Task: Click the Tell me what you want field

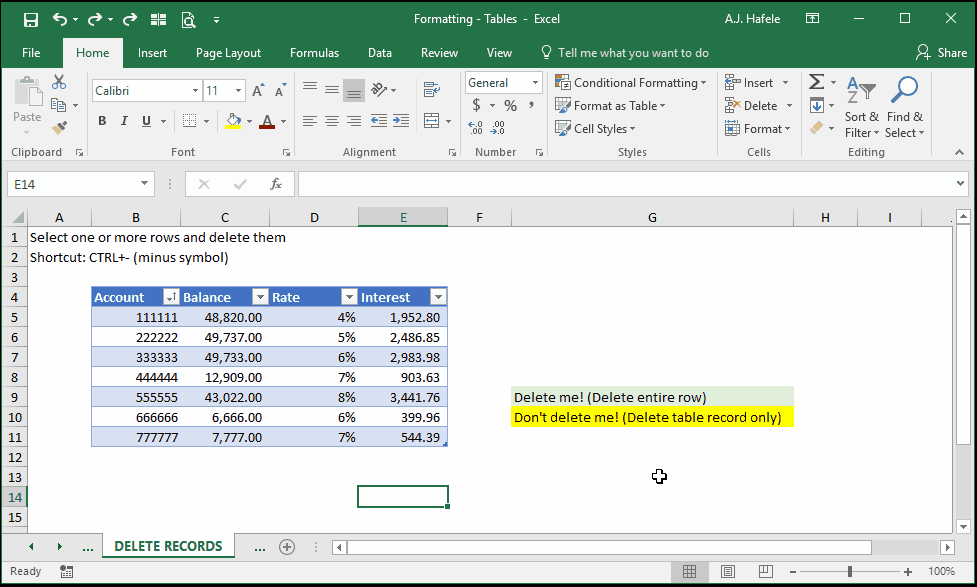Action: [x=625, y=53]
